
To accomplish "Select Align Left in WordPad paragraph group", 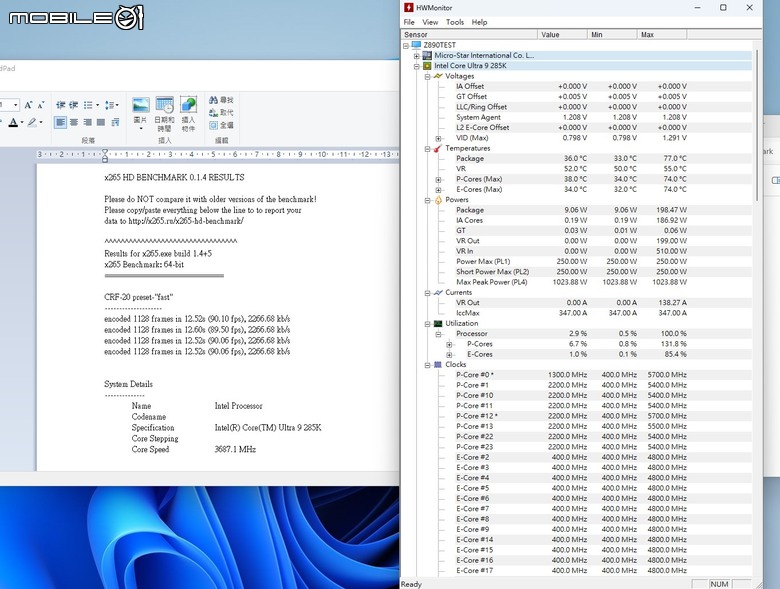I will pyautogui.click(x=60, y=122).
